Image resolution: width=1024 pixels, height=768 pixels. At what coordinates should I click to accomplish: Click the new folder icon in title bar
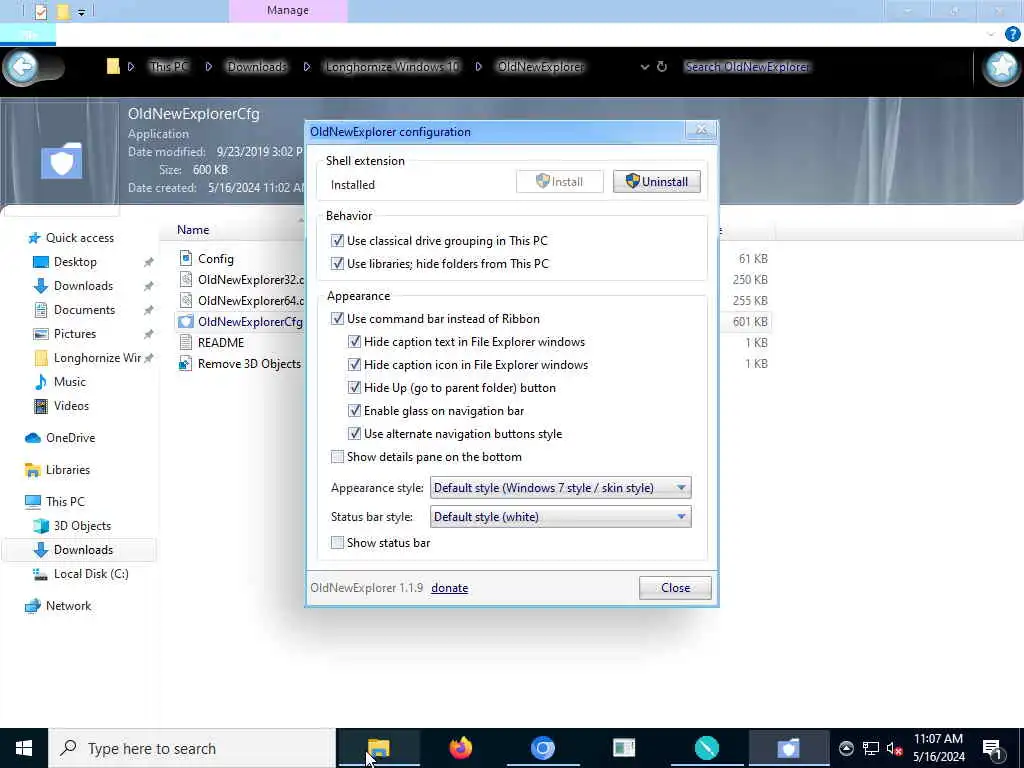point(63,12)
